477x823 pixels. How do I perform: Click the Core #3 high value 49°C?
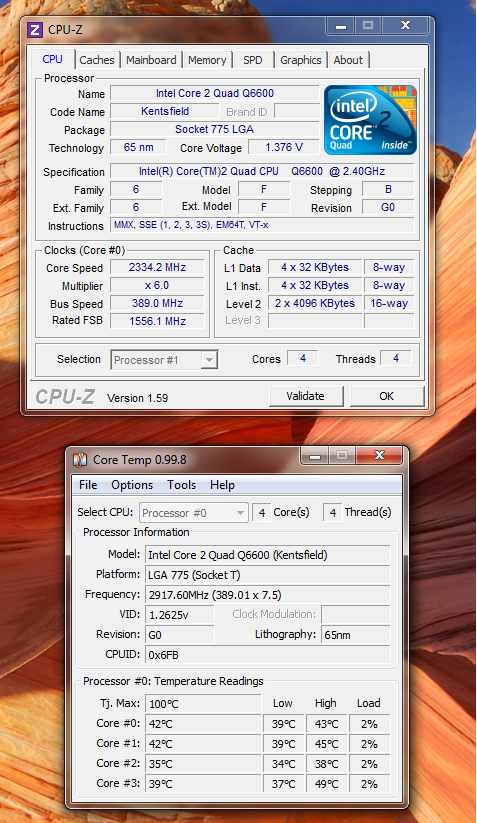click(326, 784)
